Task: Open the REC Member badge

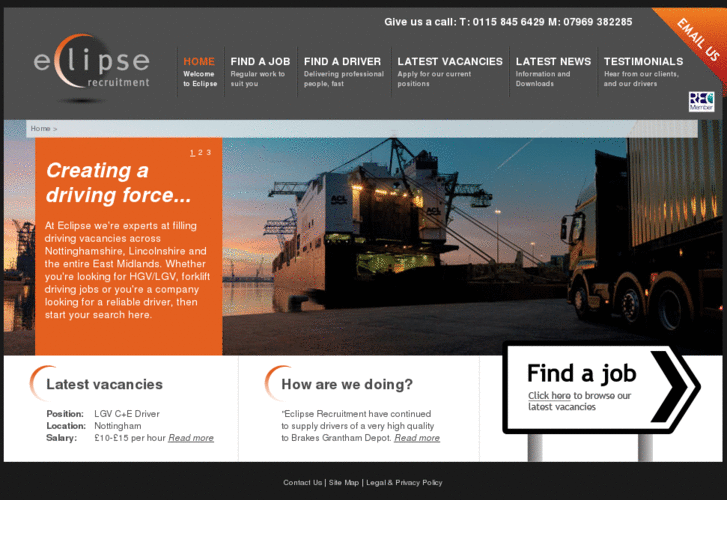Action: click(701, 102)
